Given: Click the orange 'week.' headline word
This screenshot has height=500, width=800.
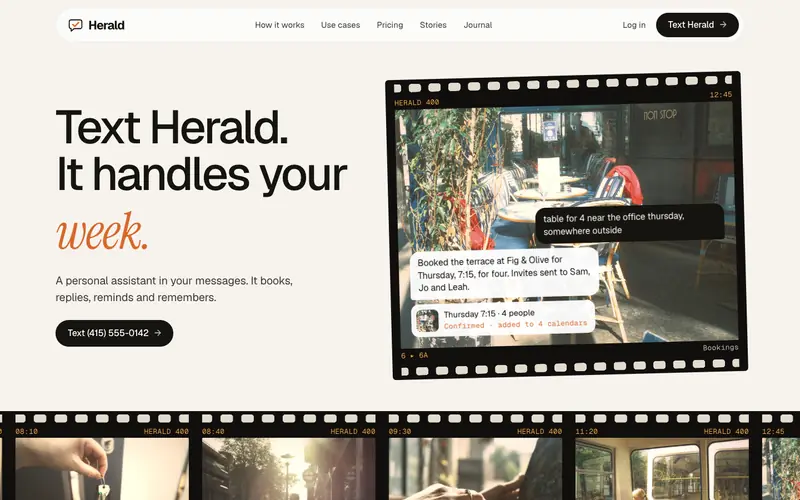Looking at the screenshot, I should click(102, 232).
